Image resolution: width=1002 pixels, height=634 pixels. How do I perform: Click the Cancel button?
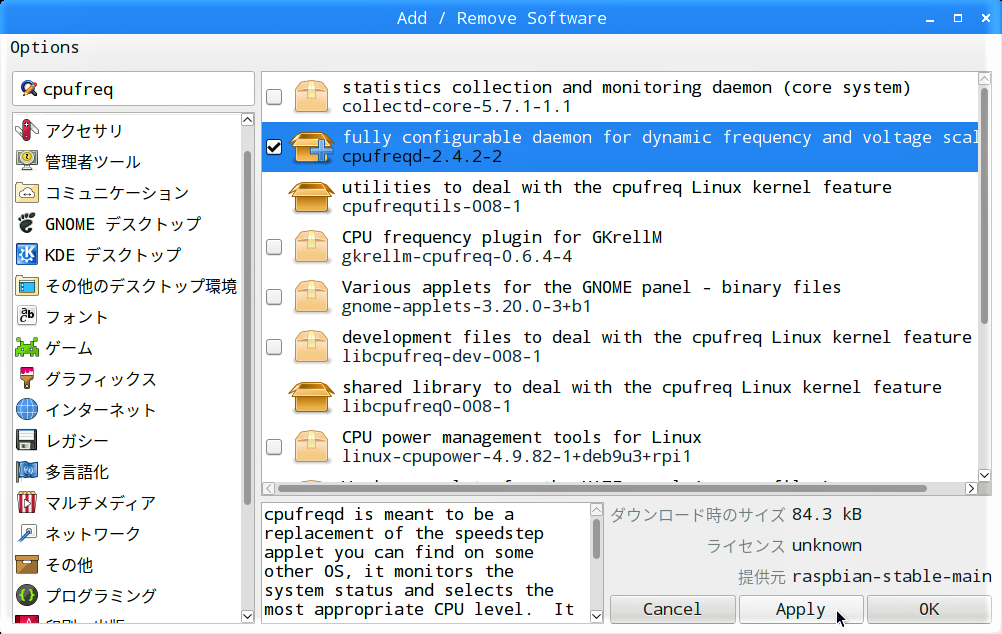pyautogui.click(x=672, y=609)
